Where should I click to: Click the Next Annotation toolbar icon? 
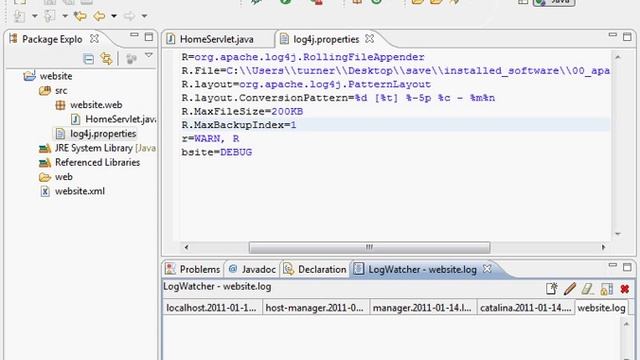coord(19,16)
